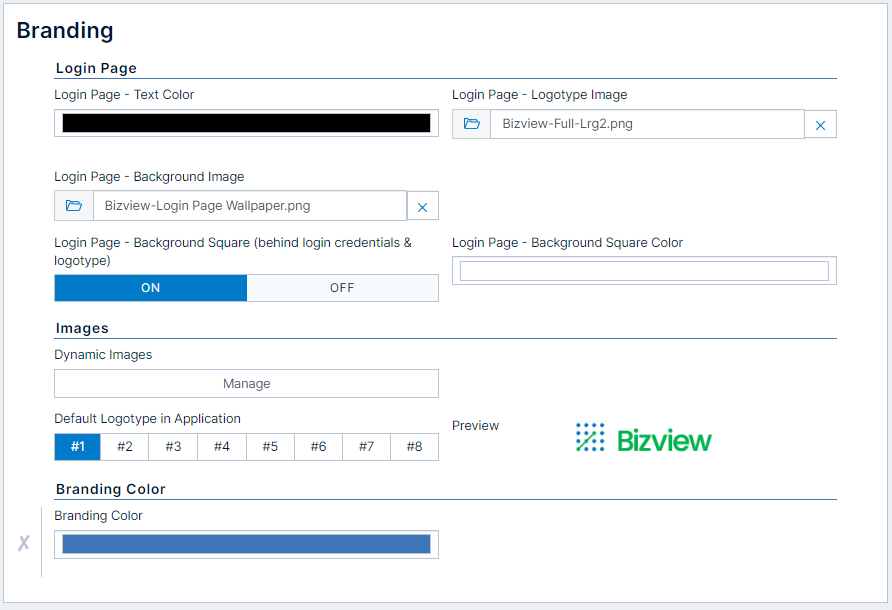Click the Bizview logo preview
This screenshot has height=610, width=892.
(643, 437)
